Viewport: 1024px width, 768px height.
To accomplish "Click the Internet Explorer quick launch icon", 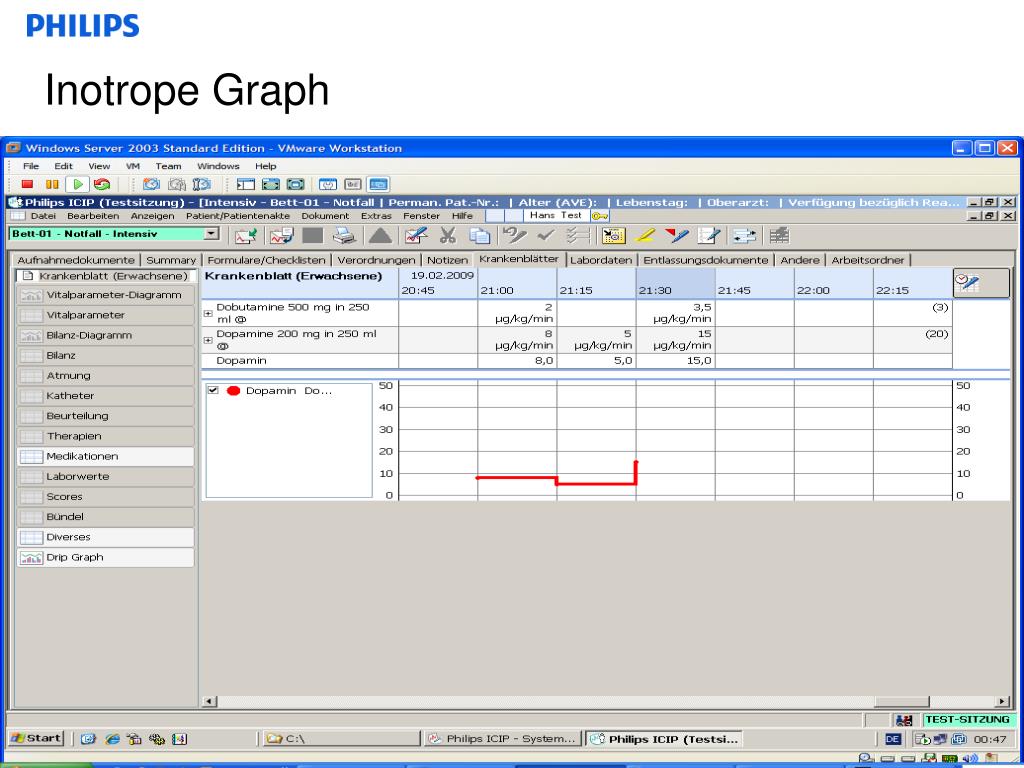I will click(x=112, y=739).
